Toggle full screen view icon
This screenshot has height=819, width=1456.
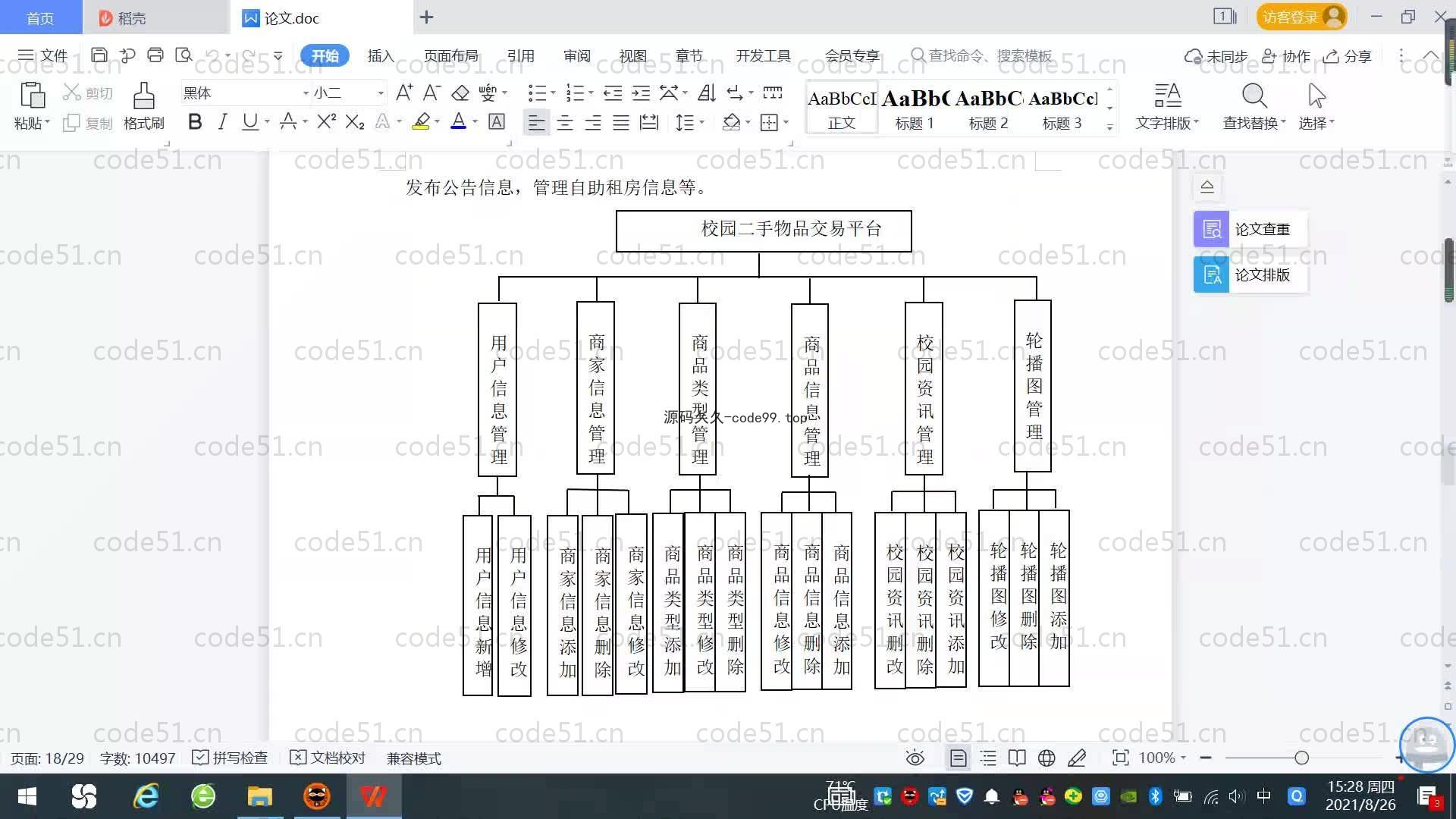click(1120, 758)
